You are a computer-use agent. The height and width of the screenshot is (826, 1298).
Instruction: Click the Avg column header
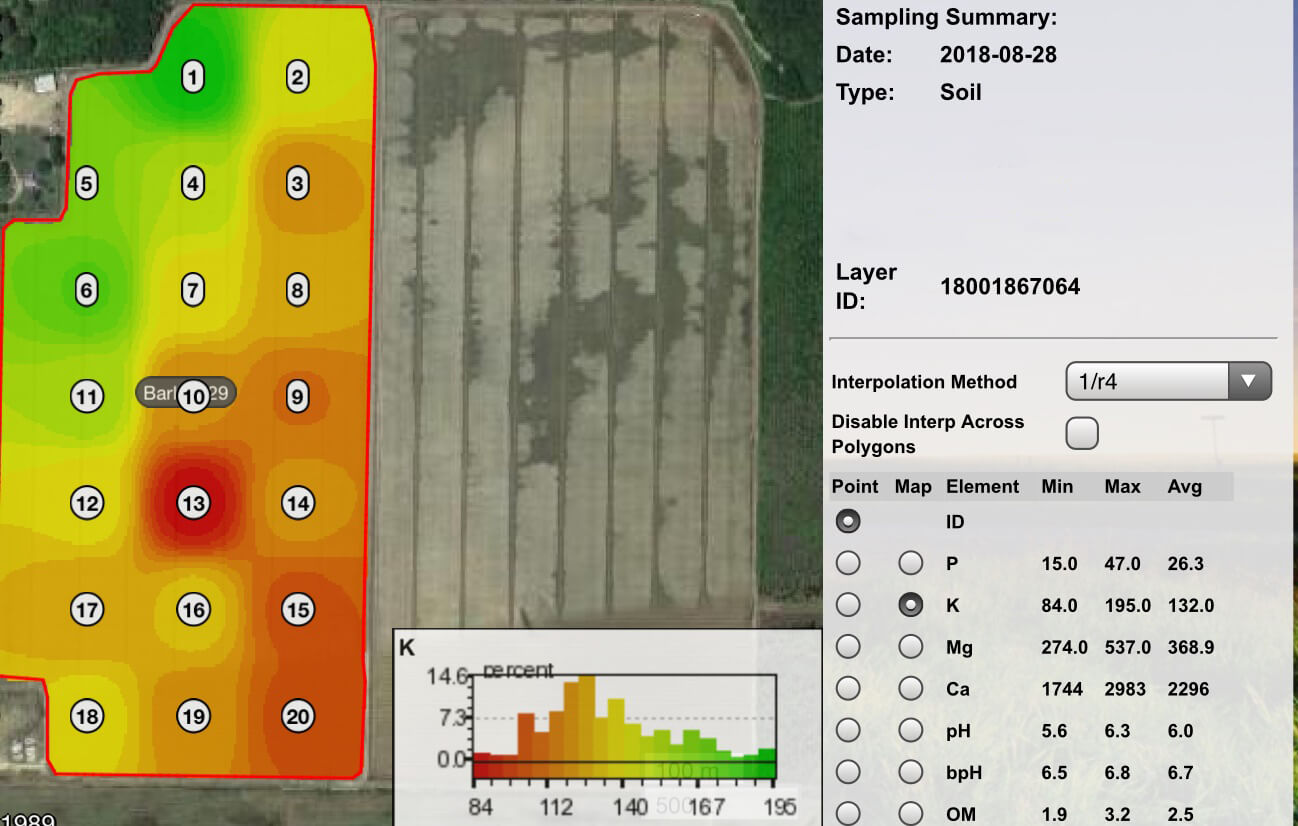point(1184,487)
